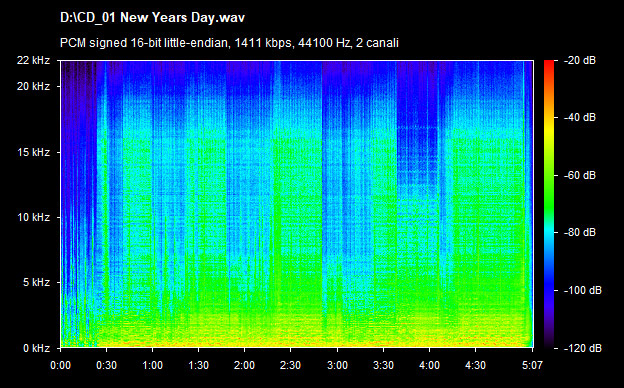Click the '4:30' time axis label
The height and width of the screenshot is (388, 624).
coord(476,365)
